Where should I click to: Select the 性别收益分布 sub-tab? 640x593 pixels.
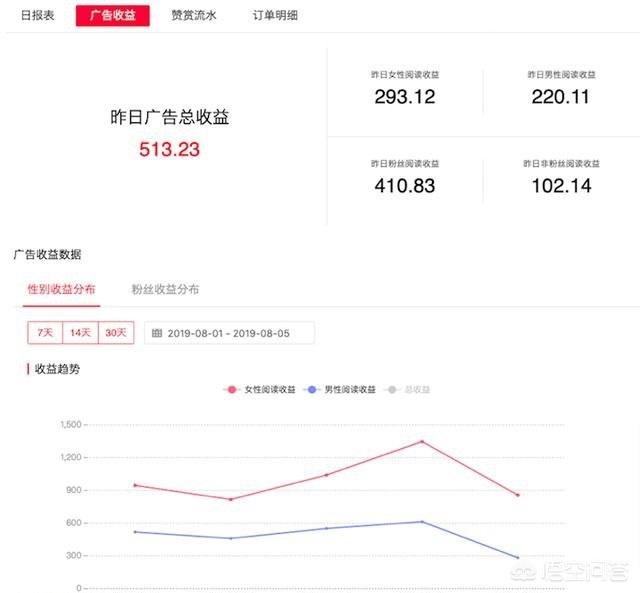click(62, 289)
